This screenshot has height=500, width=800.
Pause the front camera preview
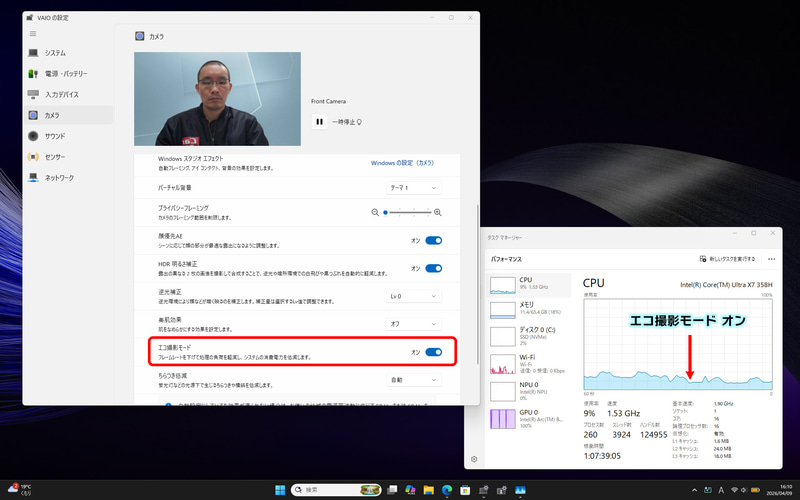[x=319, y=122]
